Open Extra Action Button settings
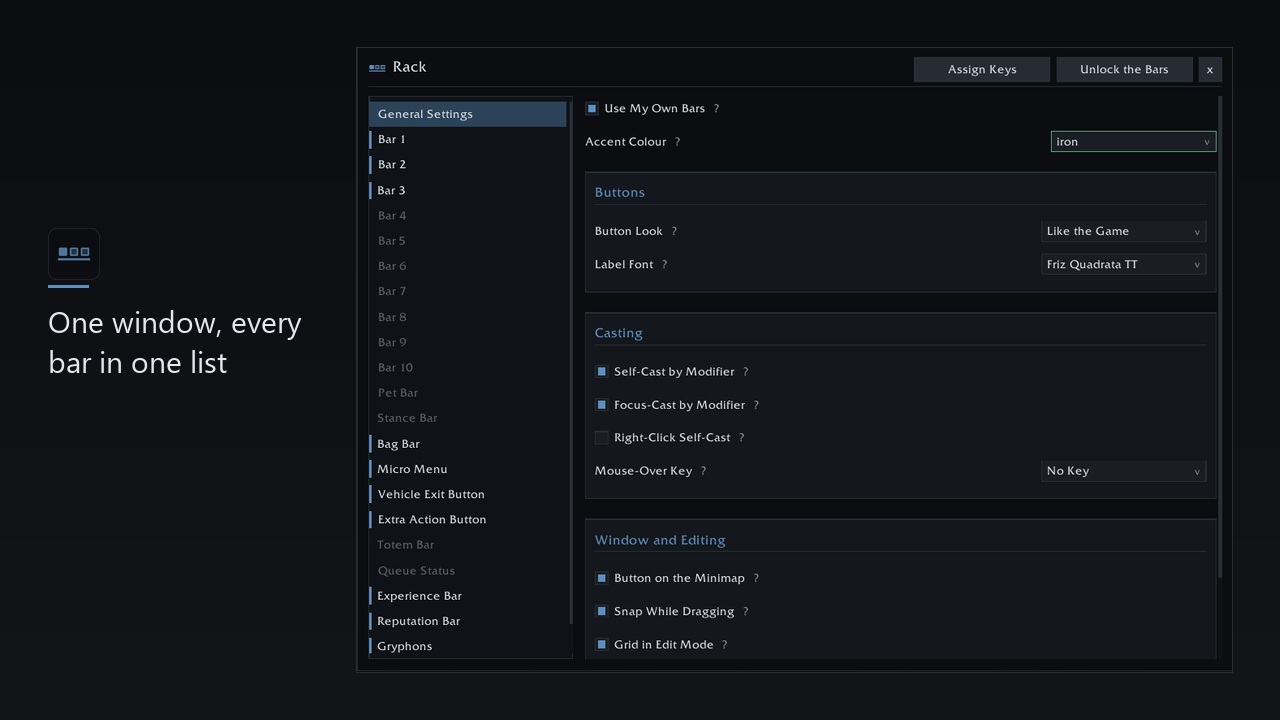Screen dimensions: 1280x720 (468, 520)
